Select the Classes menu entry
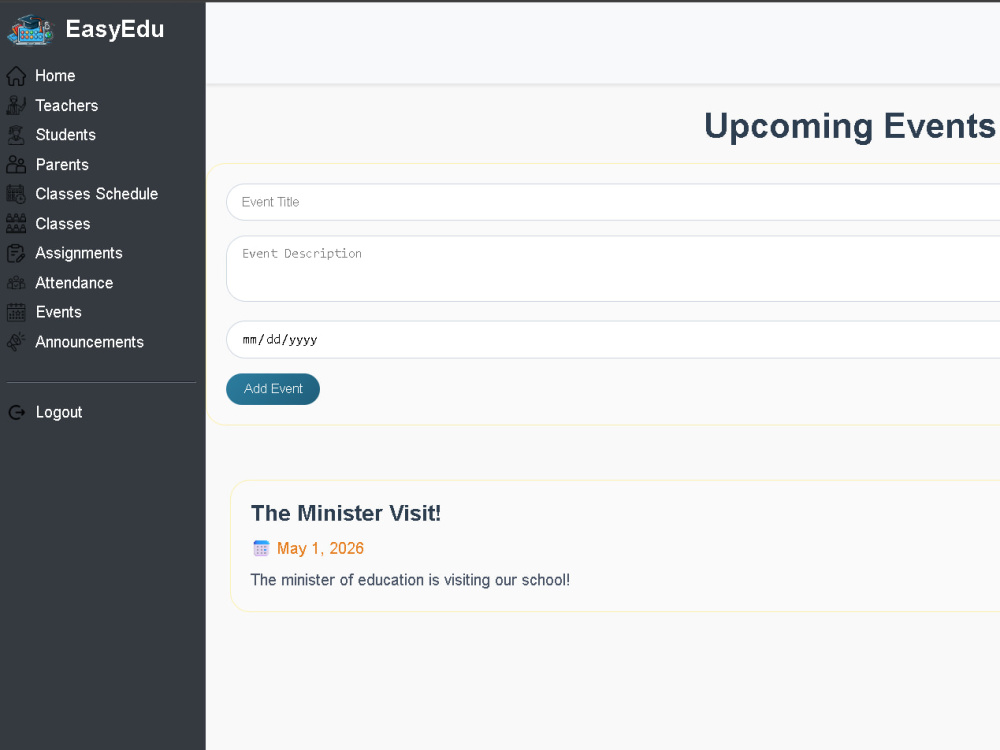This screenshot has width=1000, height=750. [62, 224]
